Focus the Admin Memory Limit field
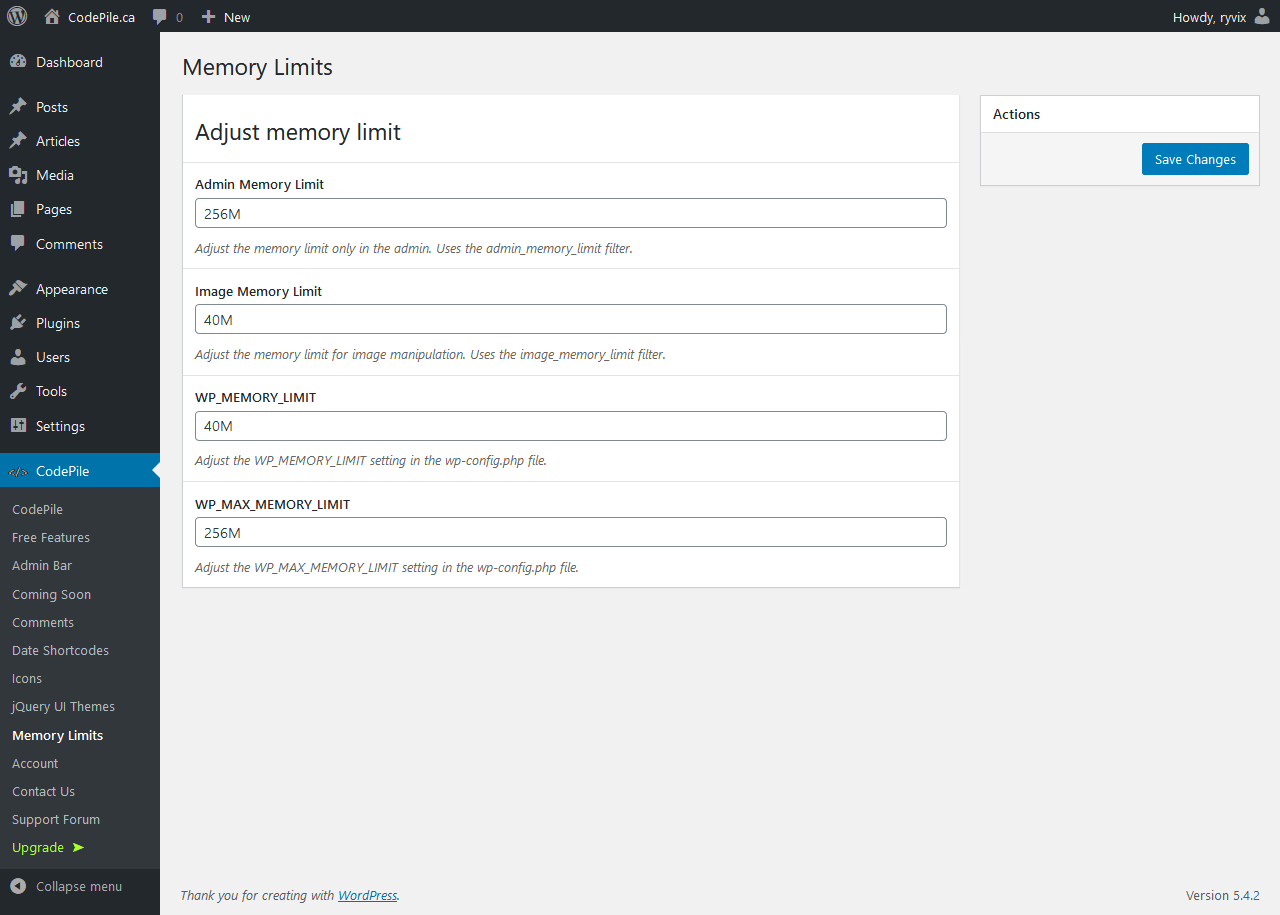 coord(570,213)
